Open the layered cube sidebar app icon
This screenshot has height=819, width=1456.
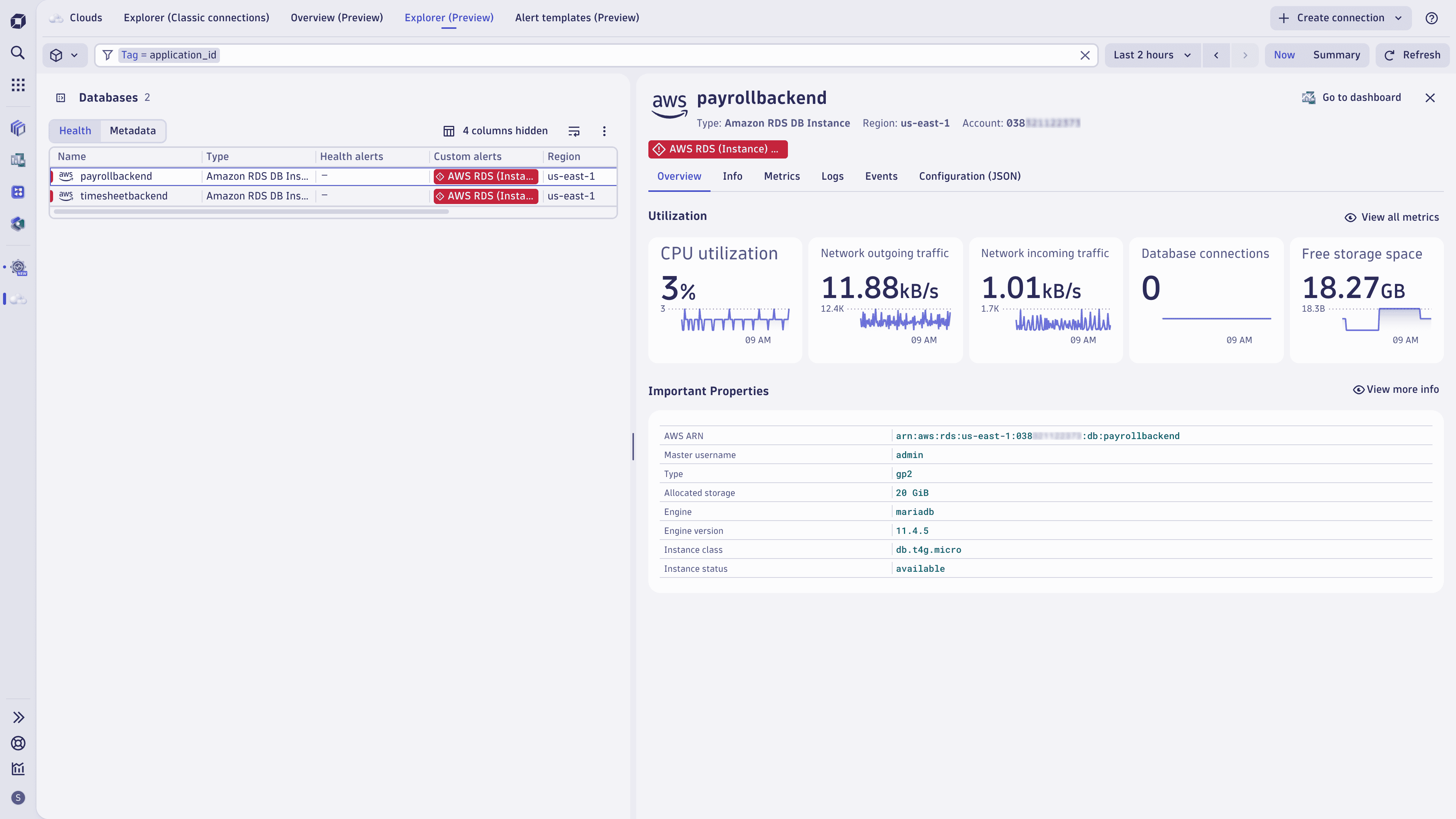[x=18, y=128]
